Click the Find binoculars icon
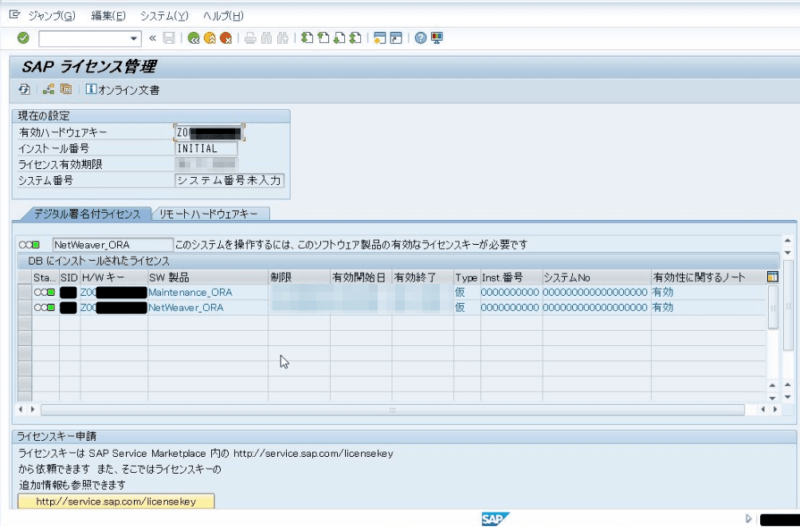 point(266,38)
